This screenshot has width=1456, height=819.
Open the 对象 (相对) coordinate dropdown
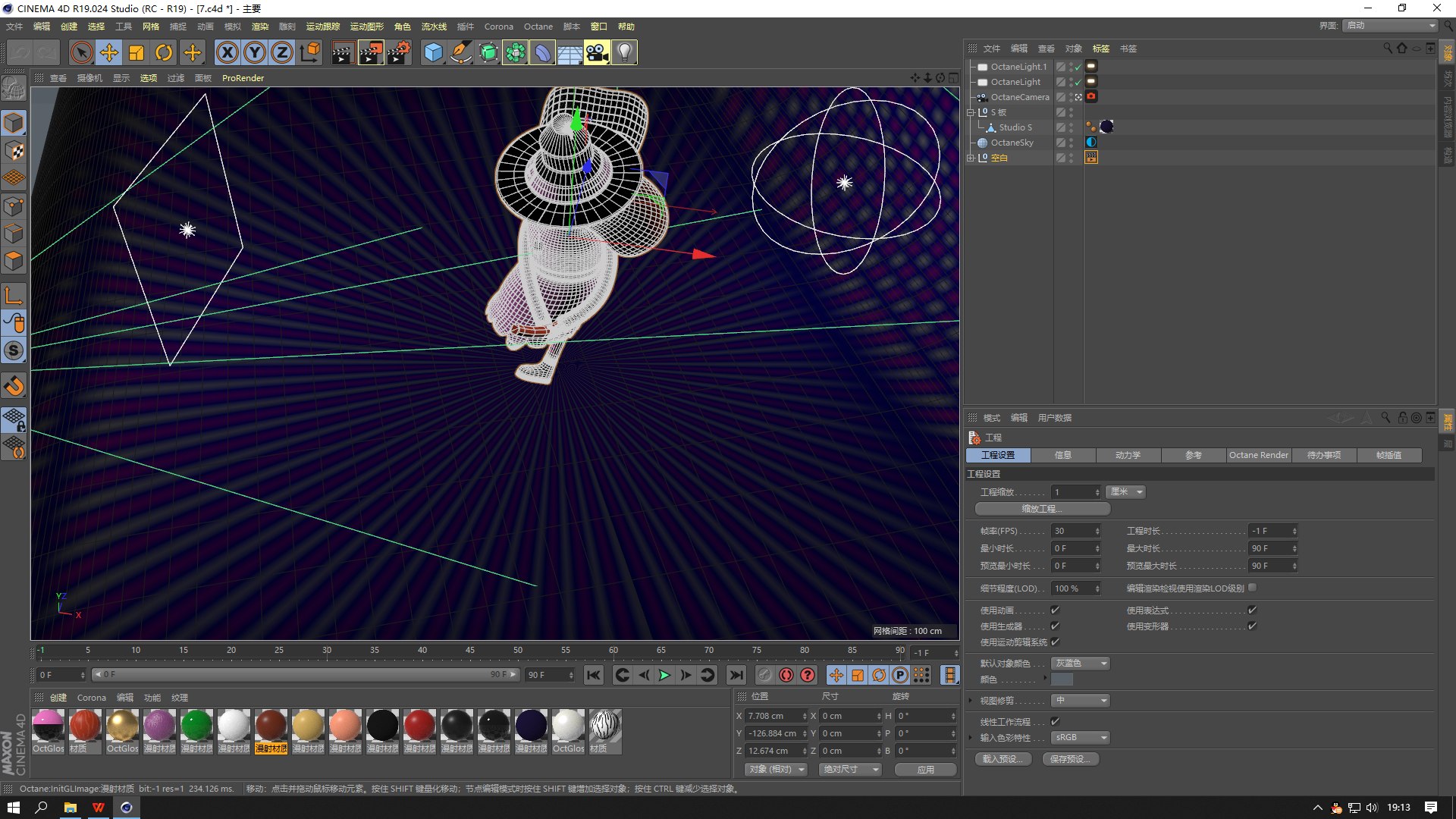776,770
